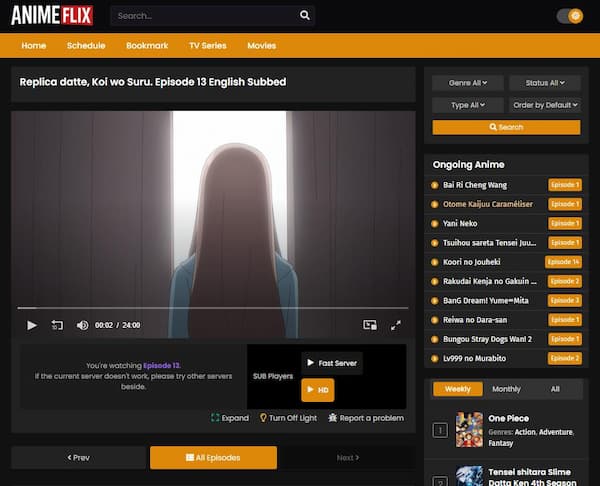The image size is (600, 486).
Task: Click the 24:00 duration time display
Action: click(131, 325)
